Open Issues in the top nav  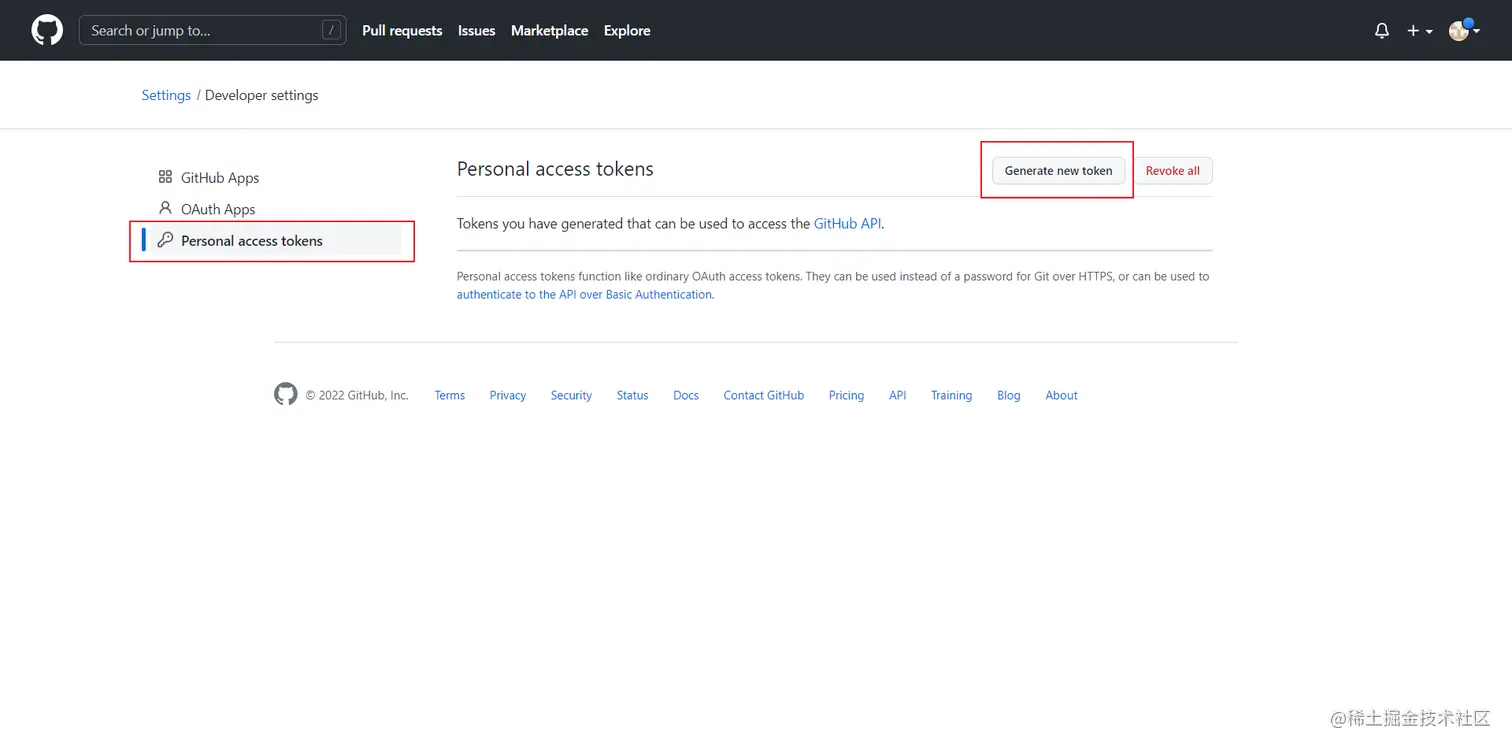click(x=476, y=31)
